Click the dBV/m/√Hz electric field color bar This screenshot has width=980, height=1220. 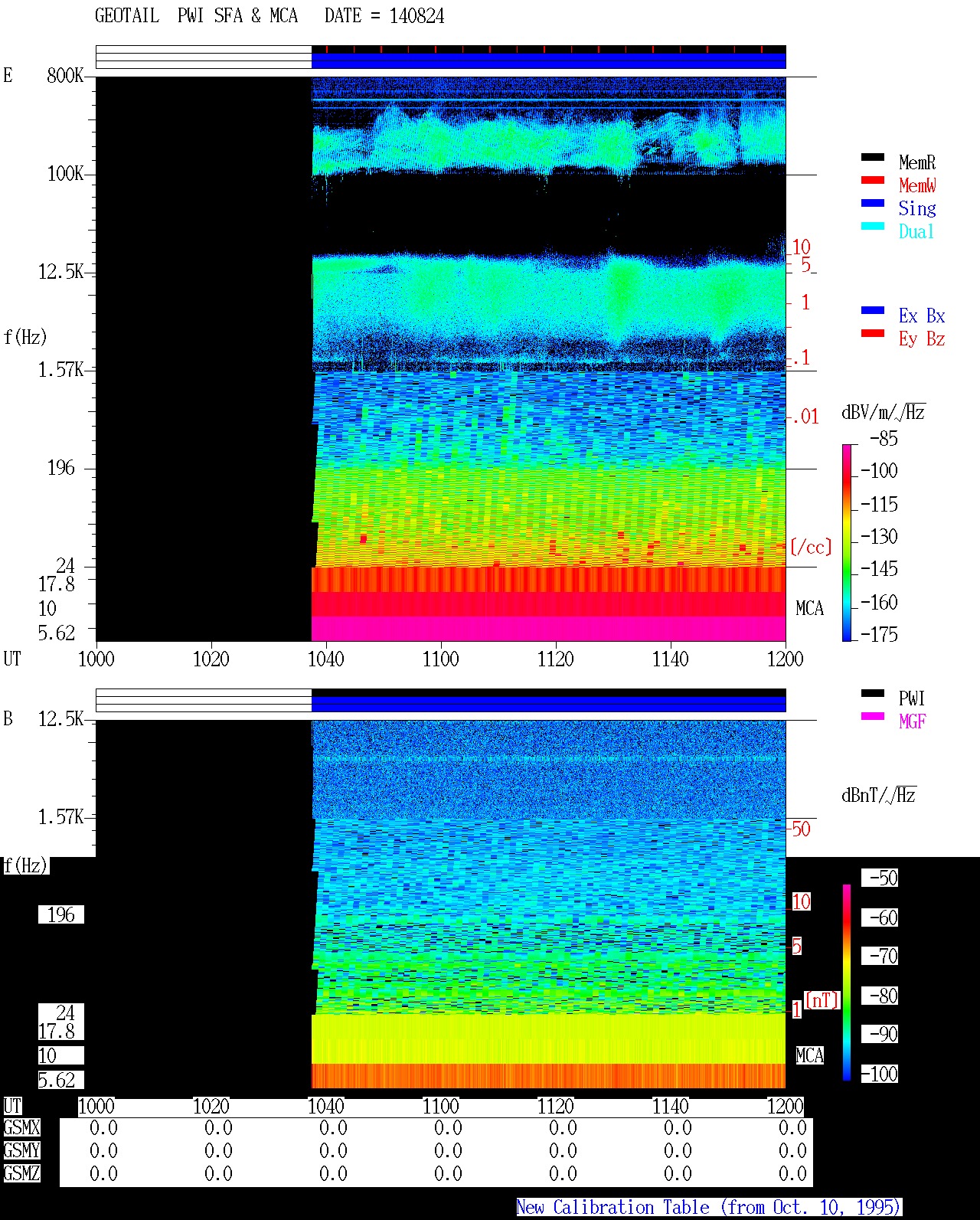point(847,542)
